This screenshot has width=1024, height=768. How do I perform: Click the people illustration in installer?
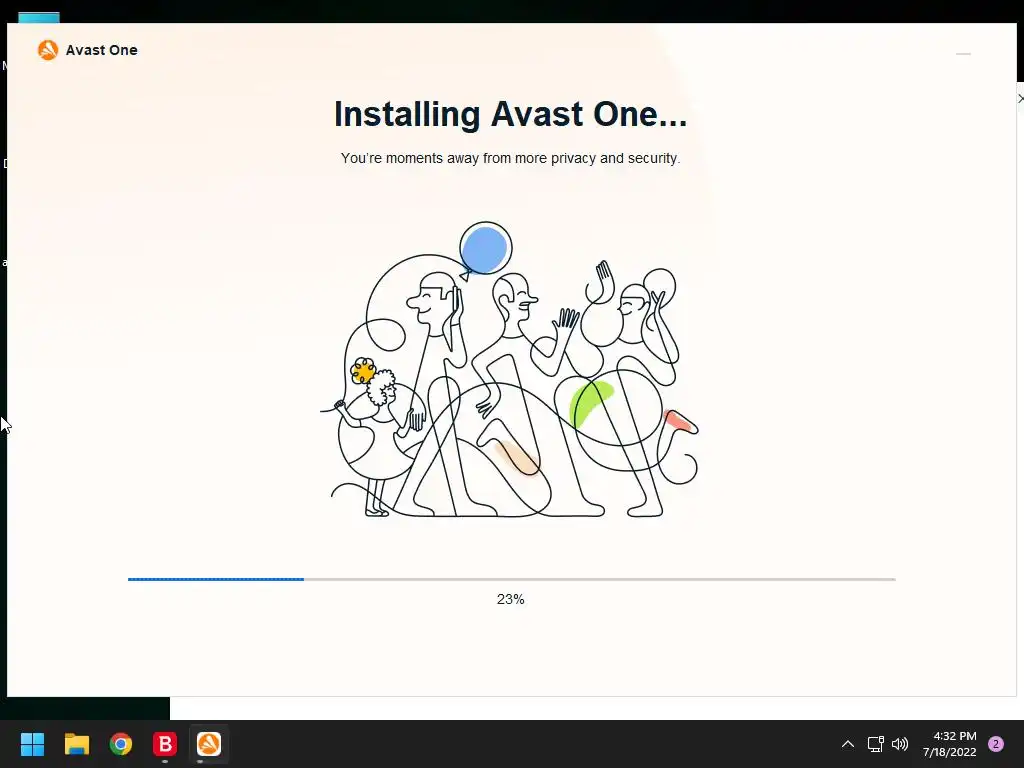point(510,370)
